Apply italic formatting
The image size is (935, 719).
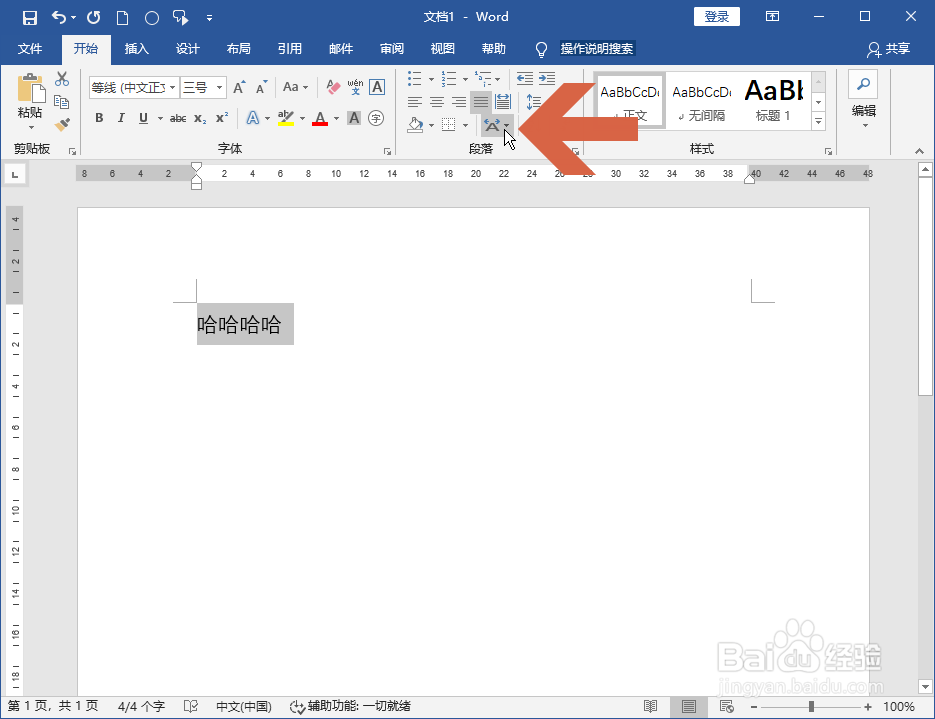coord(122,117)
